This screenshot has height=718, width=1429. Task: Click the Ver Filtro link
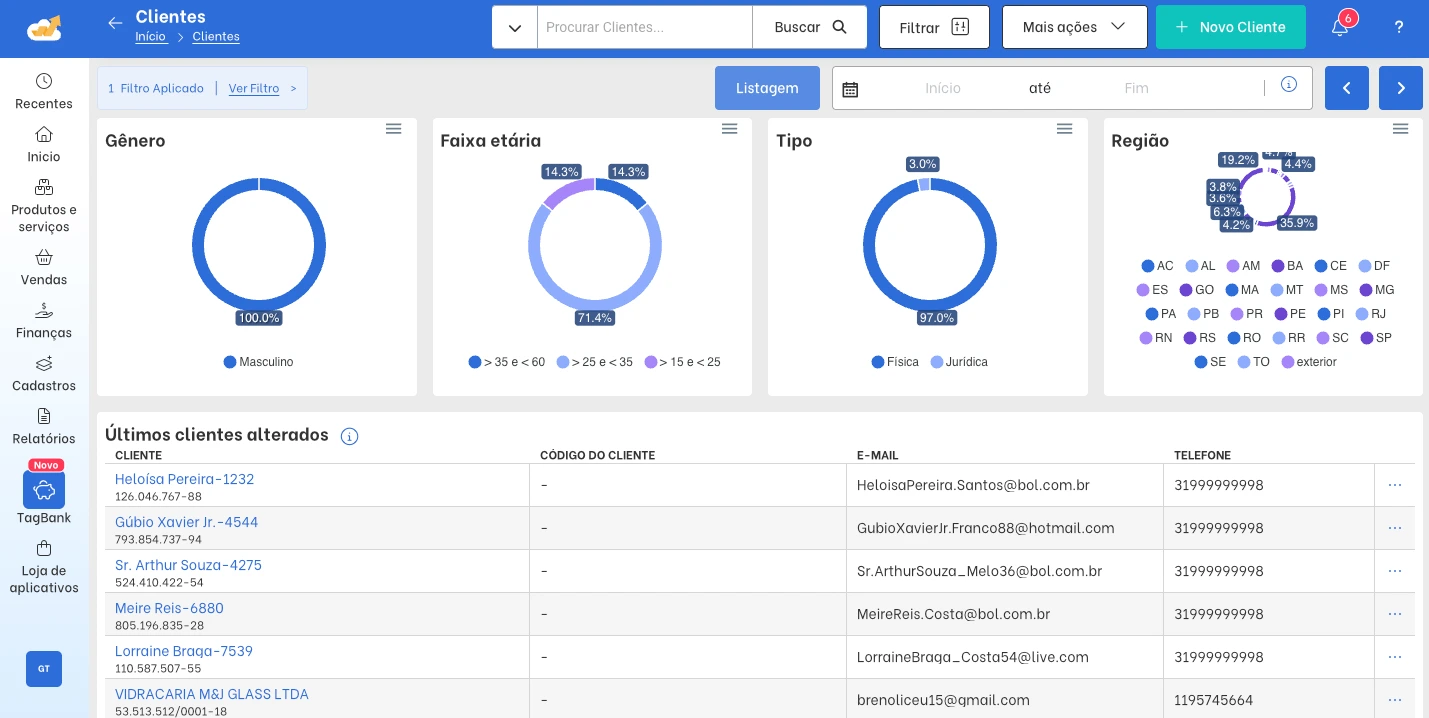[x=254, y=88]
